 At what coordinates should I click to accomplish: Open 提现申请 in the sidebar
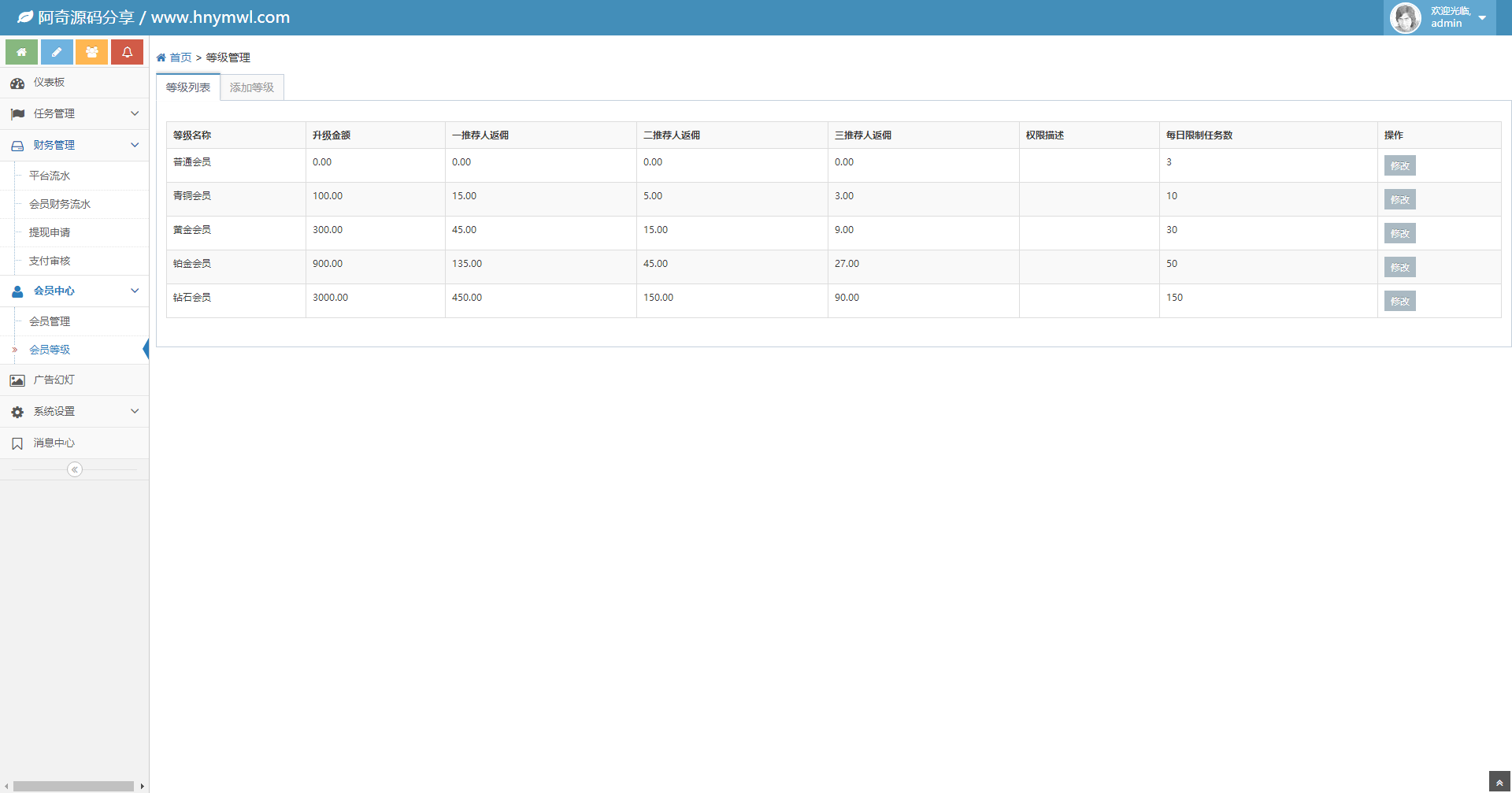pyautogui.click(x=50, y=232)
